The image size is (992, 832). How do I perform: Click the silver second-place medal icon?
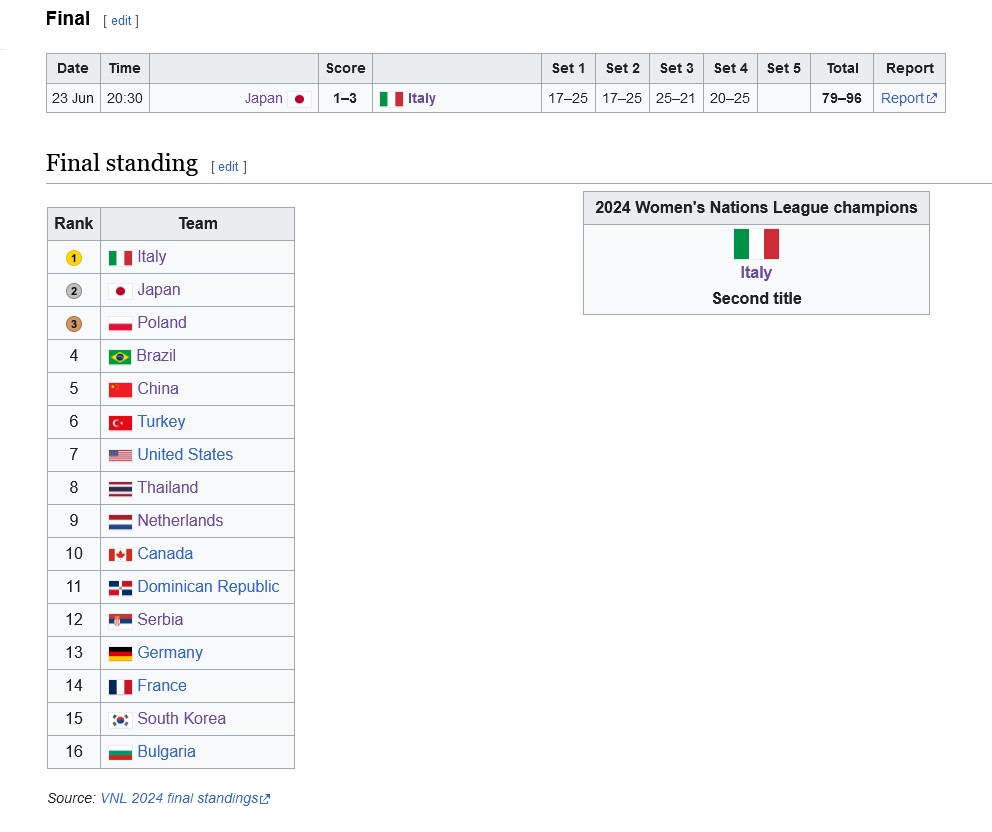pos(74,290)
